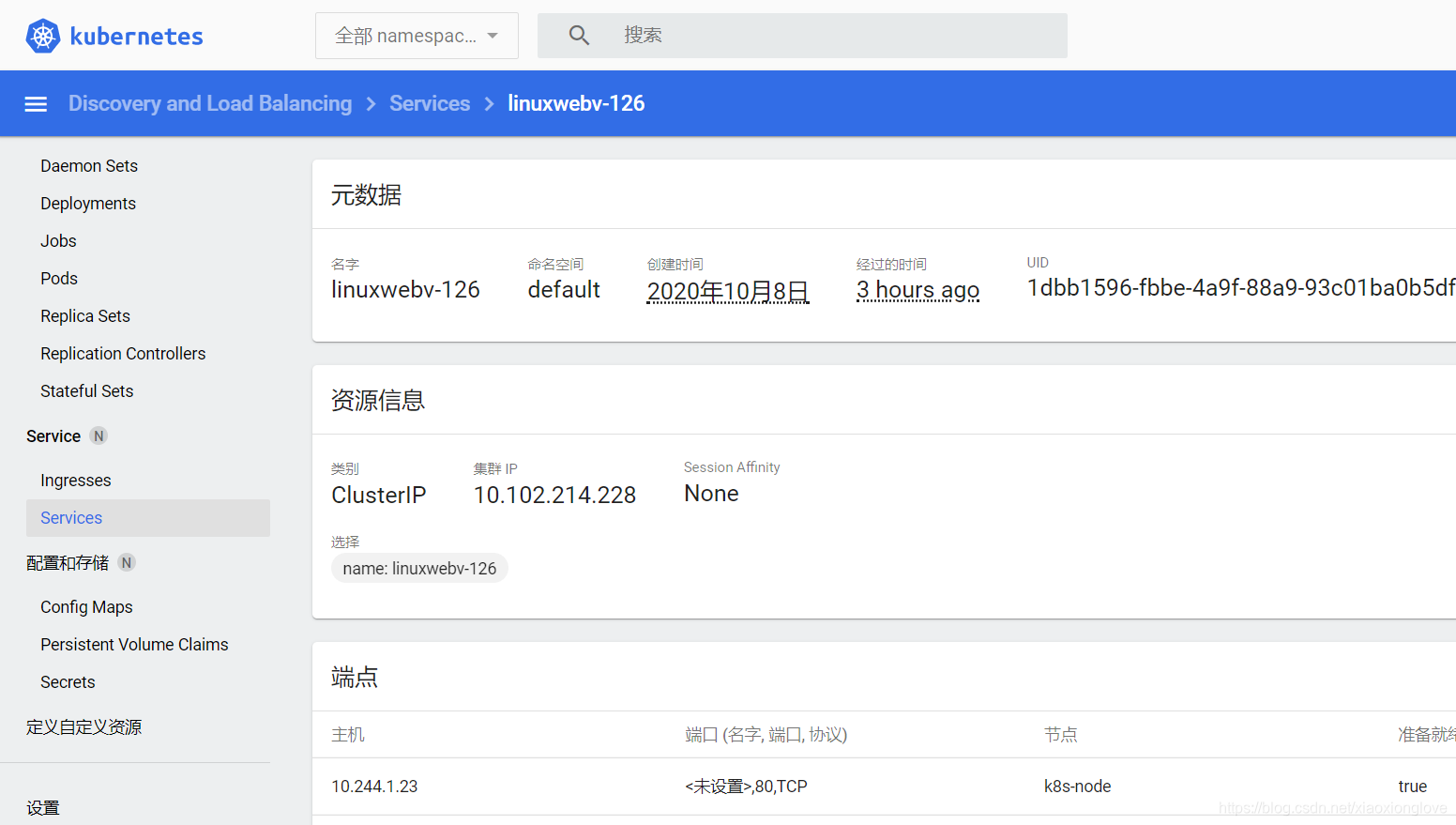Image resolution: width=1456 pixels, height=825 pixels.
Task: Open the hamburger navigation menu
Action: [x=35, y=103]
